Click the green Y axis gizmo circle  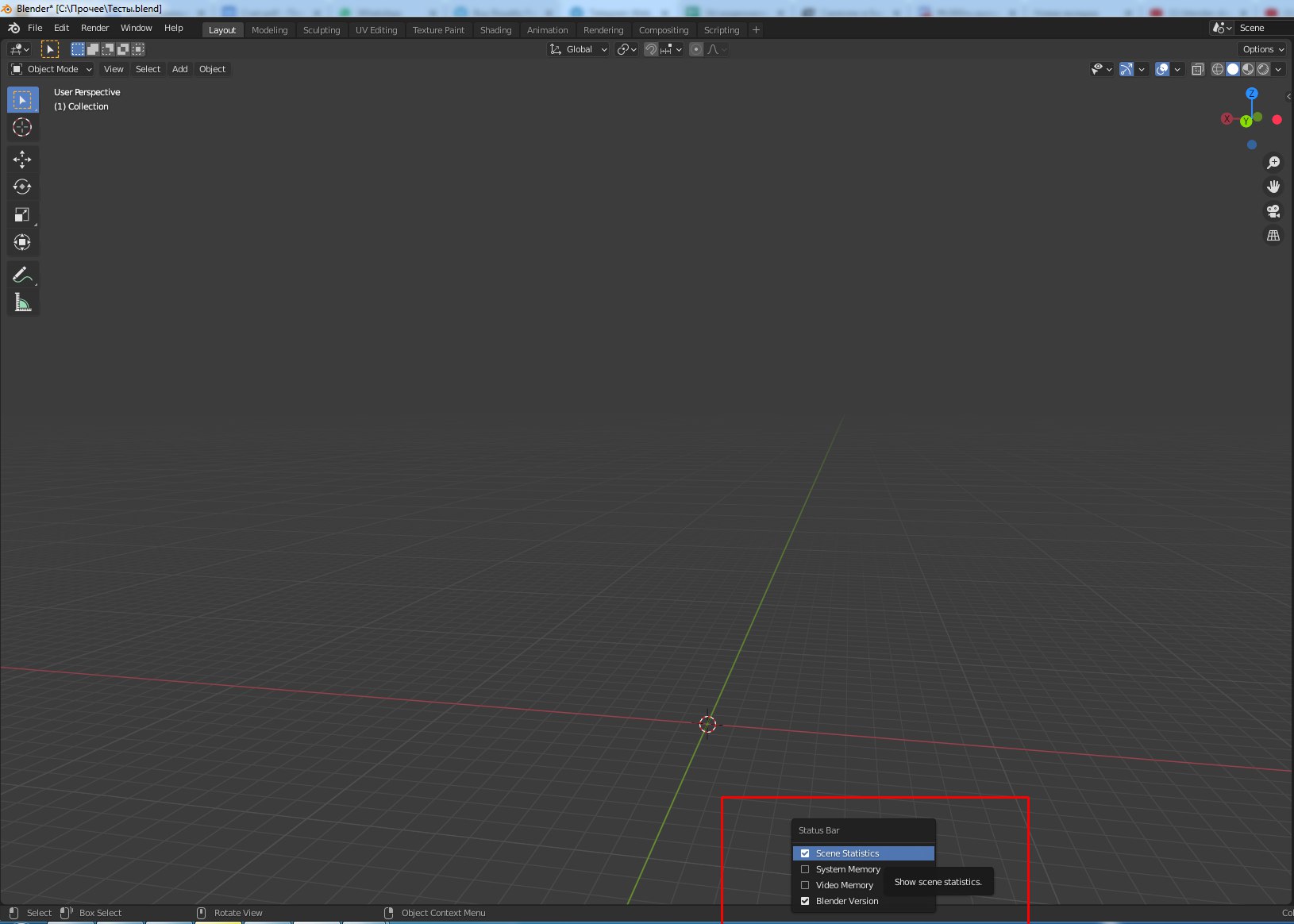click(1246, 121)
